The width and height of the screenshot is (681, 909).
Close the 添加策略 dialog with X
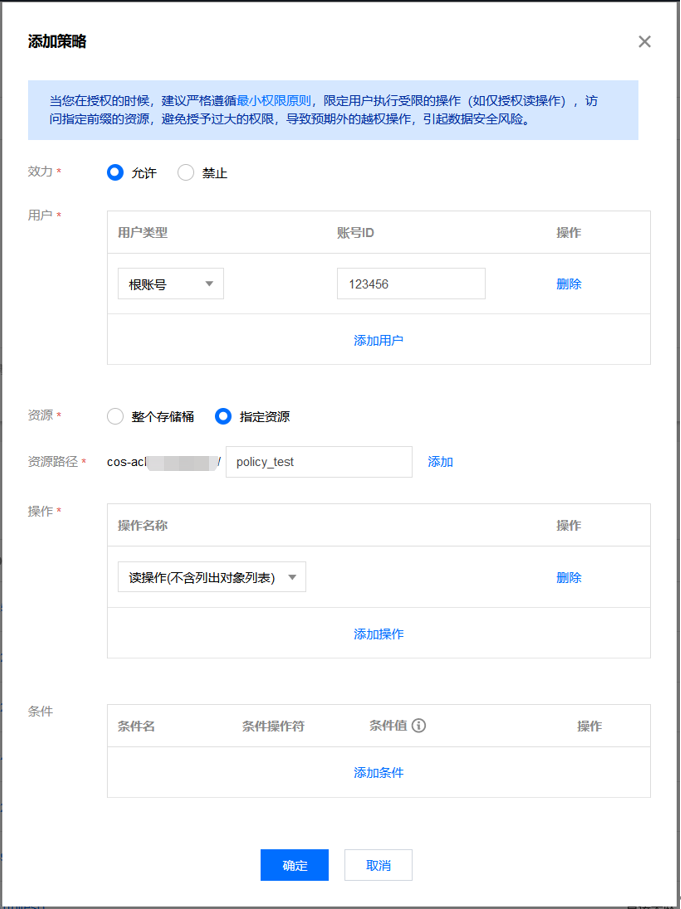644,41
